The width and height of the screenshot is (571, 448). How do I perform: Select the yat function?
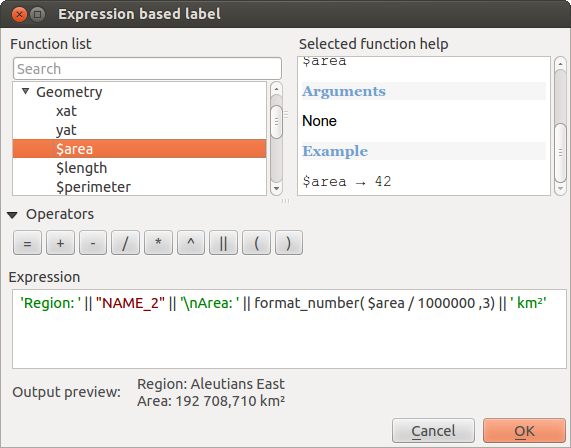coord(66,130)
